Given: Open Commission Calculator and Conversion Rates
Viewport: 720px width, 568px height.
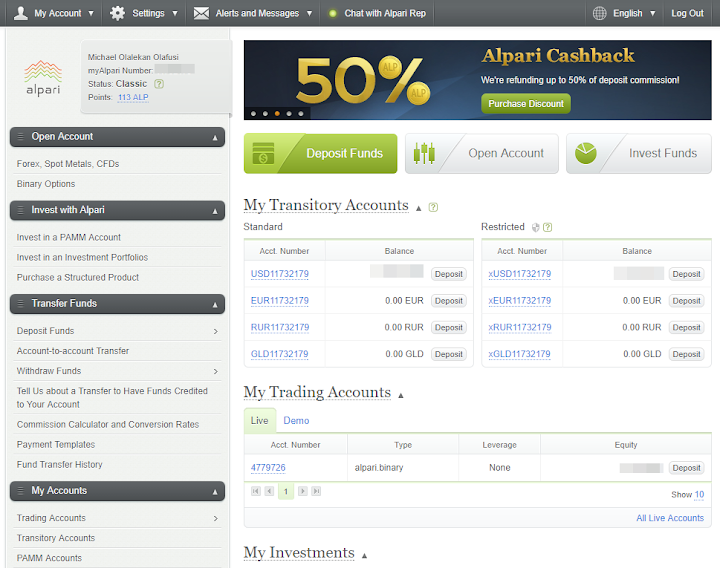Looking at the screenshot, I should 108,424.
